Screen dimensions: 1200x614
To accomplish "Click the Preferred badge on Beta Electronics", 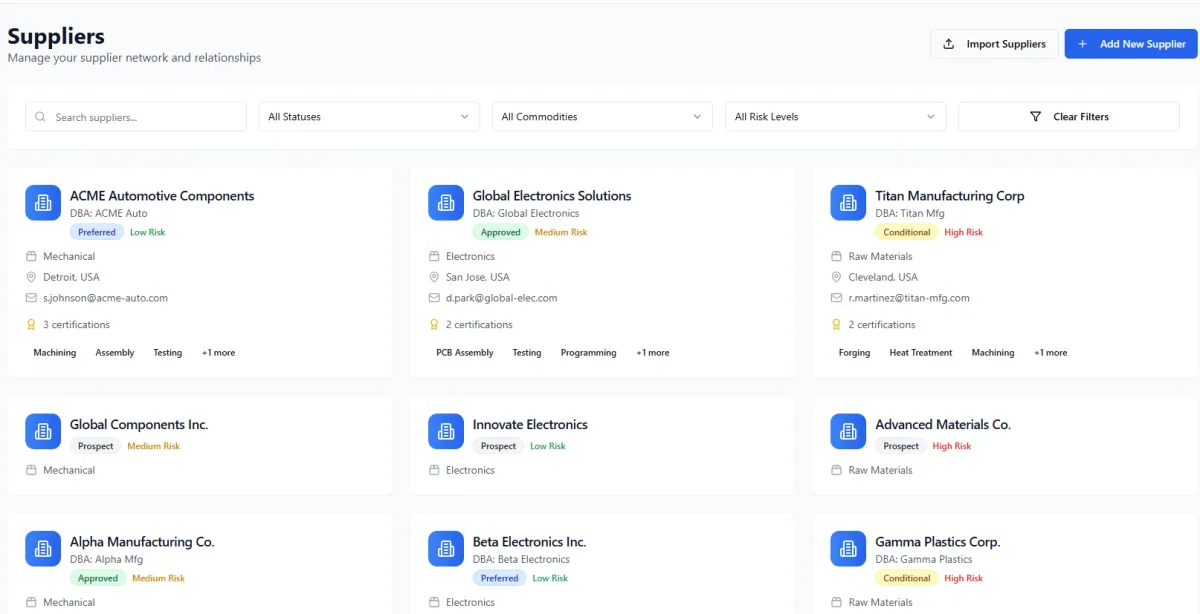I will tap(499, 578).
